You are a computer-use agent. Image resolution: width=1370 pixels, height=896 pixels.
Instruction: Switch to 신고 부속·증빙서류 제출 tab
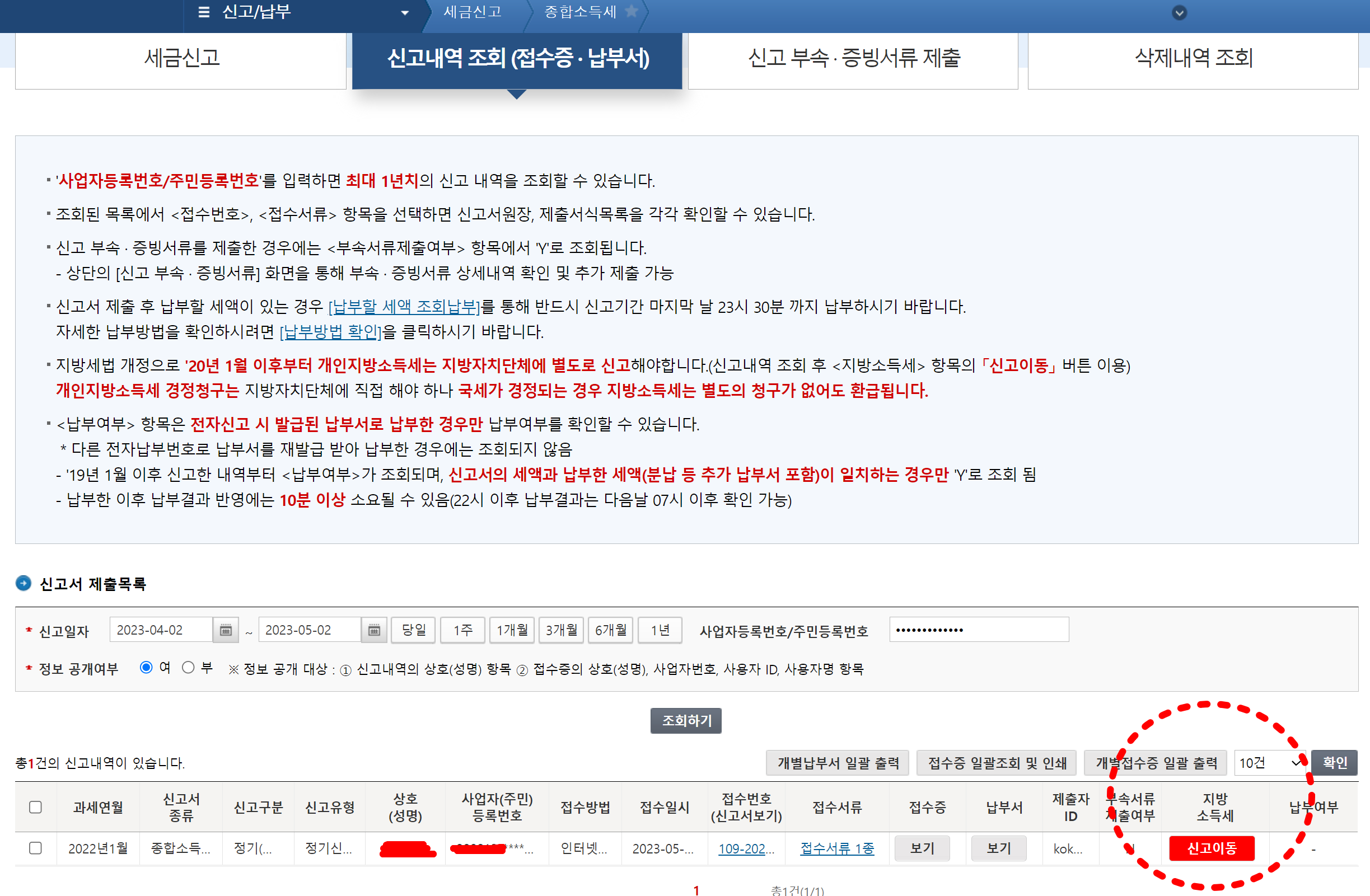coord(853,58)
